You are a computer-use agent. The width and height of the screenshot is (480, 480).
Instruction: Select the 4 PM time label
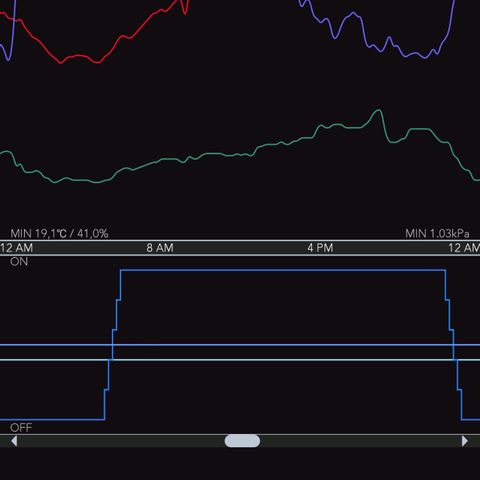[x=320, y=248]
